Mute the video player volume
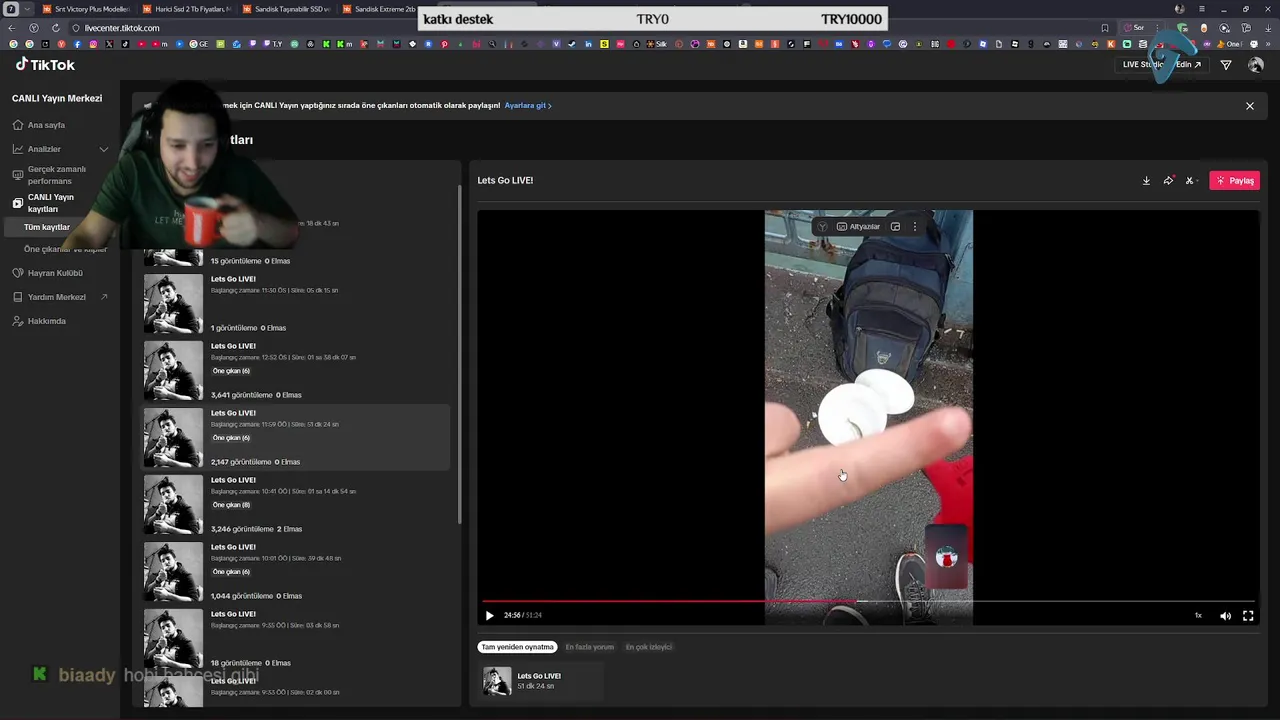Screen dimensions: 1280x720 point(1225,616)
